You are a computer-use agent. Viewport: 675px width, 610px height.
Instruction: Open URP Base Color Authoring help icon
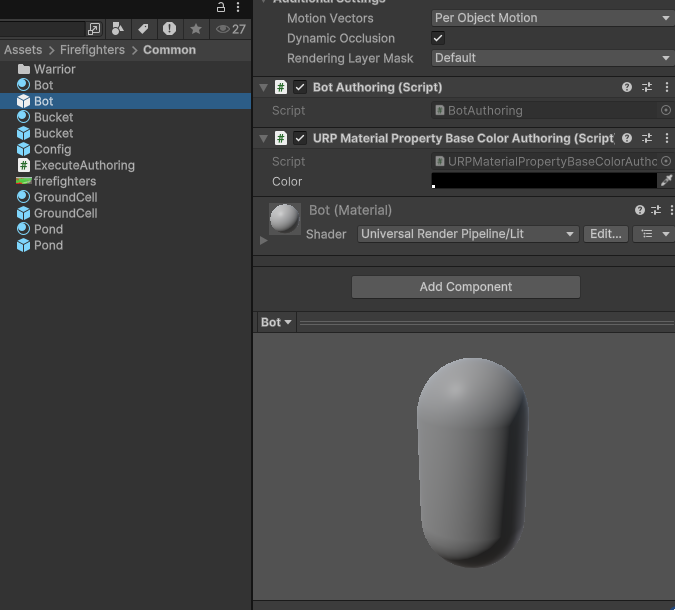(x=627, y=138)
